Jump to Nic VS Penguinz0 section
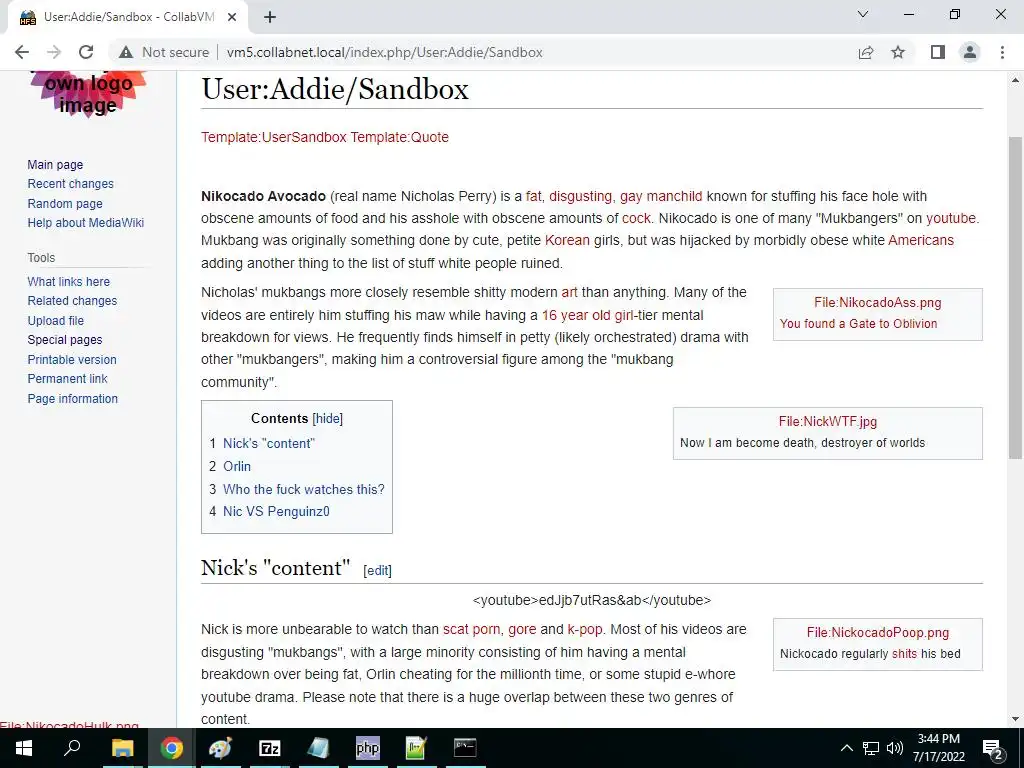The image size is (1024, 768). pyautogui.click(x=276, y=511)
